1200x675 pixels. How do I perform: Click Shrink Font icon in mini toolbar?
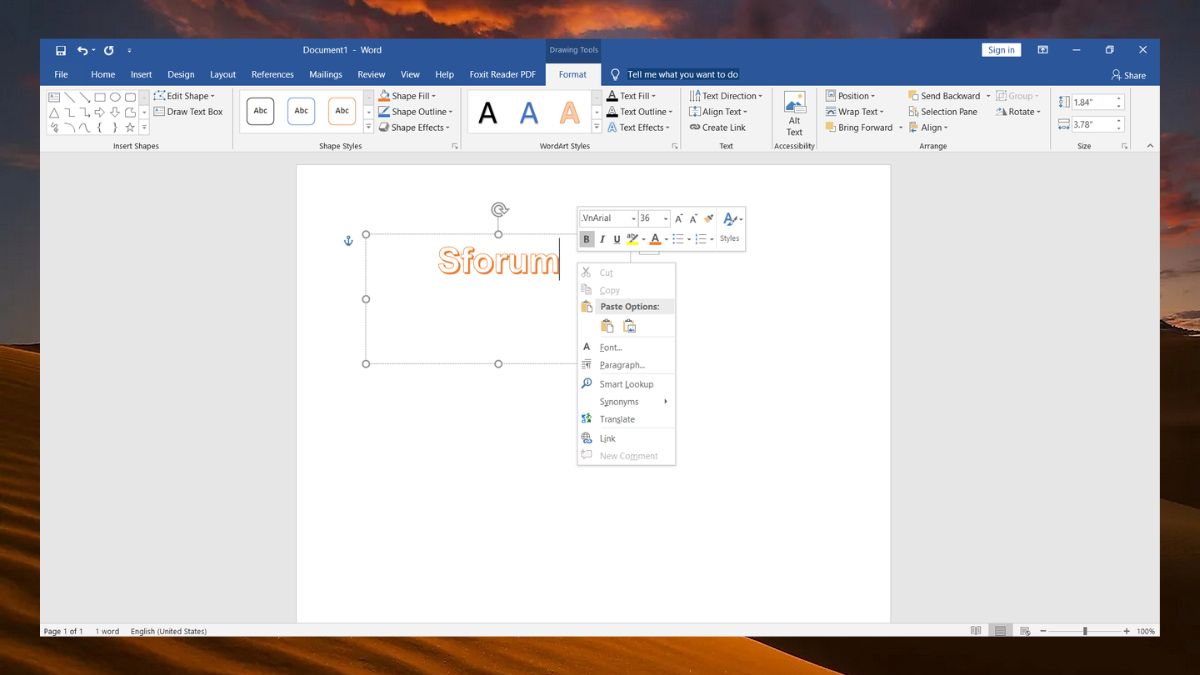694,218
